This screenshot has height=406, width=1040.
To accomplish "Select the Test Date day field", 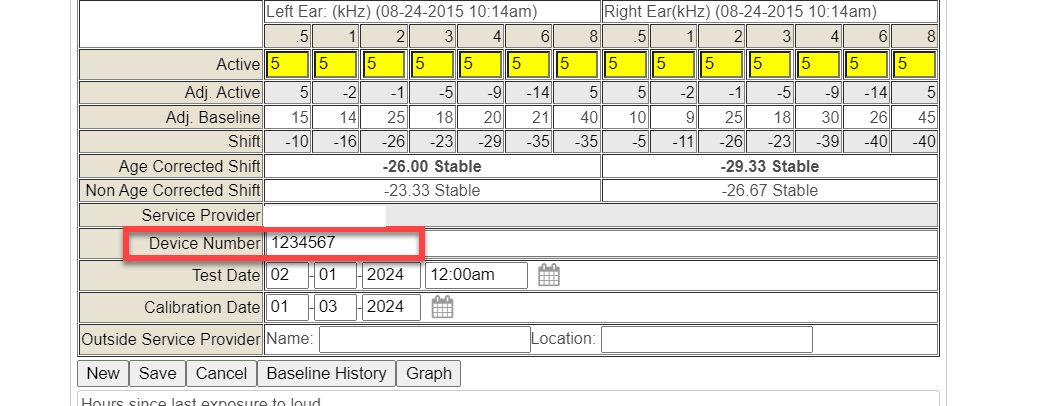I will coord(335,275).
